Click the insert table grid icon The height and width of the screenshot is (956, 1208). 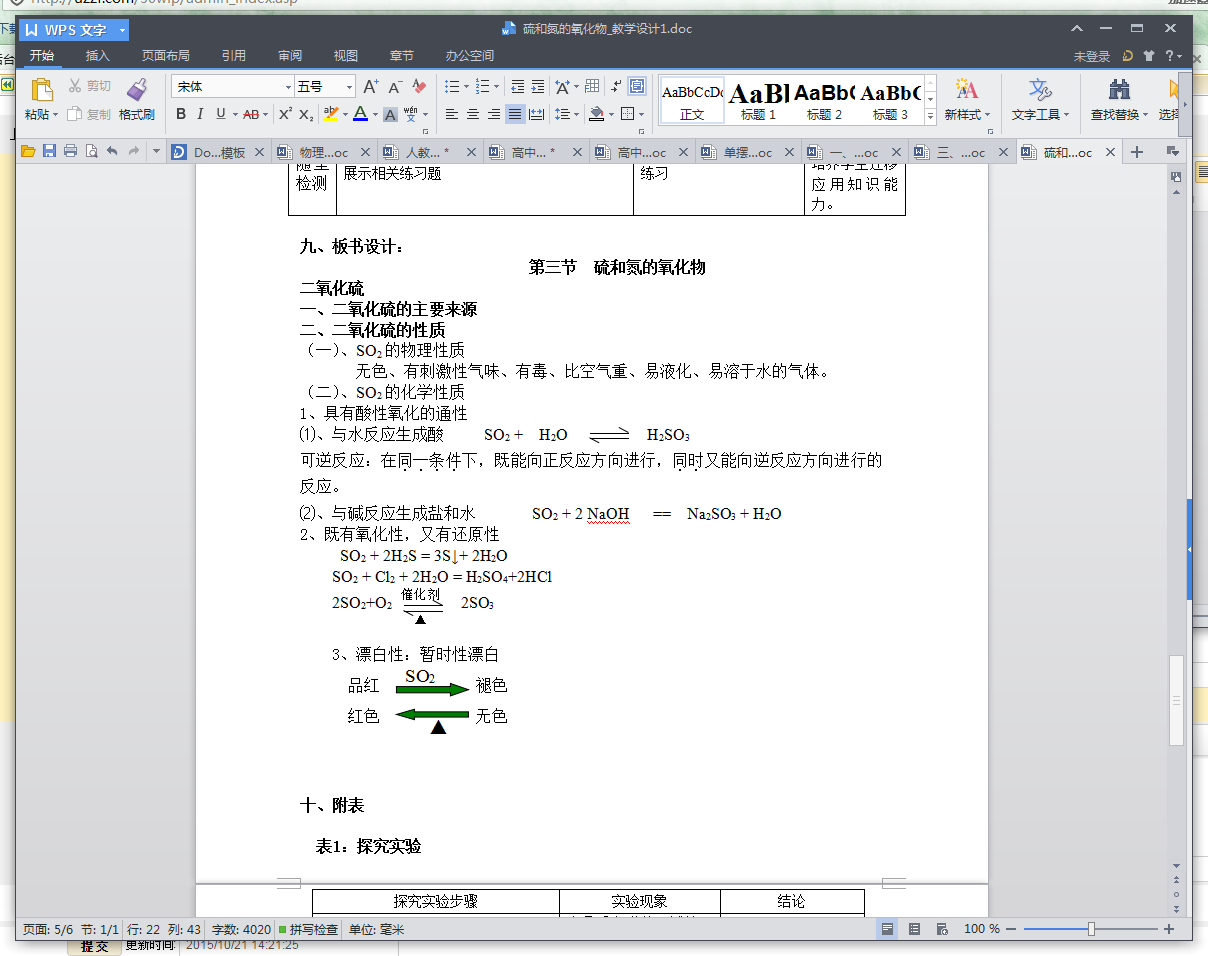pyautogui.click(x=592, y=87)
